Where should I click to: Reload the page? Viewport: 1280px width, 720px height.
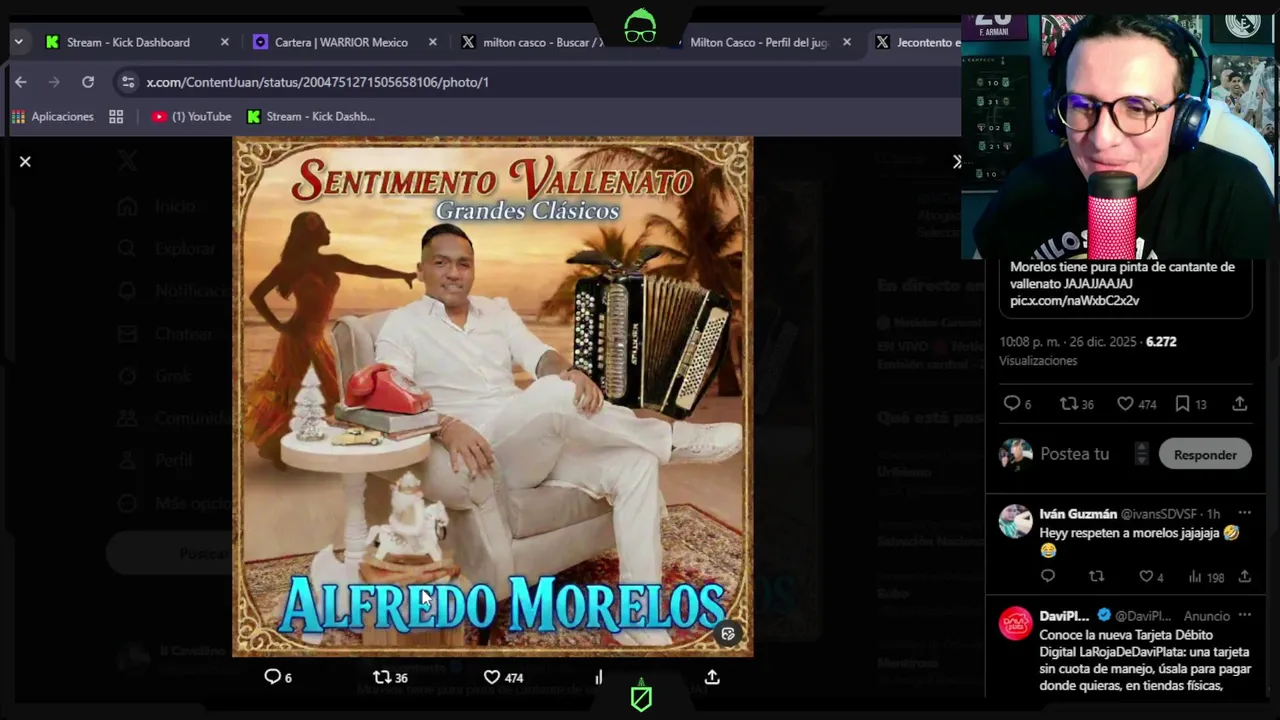coord(88,82)
